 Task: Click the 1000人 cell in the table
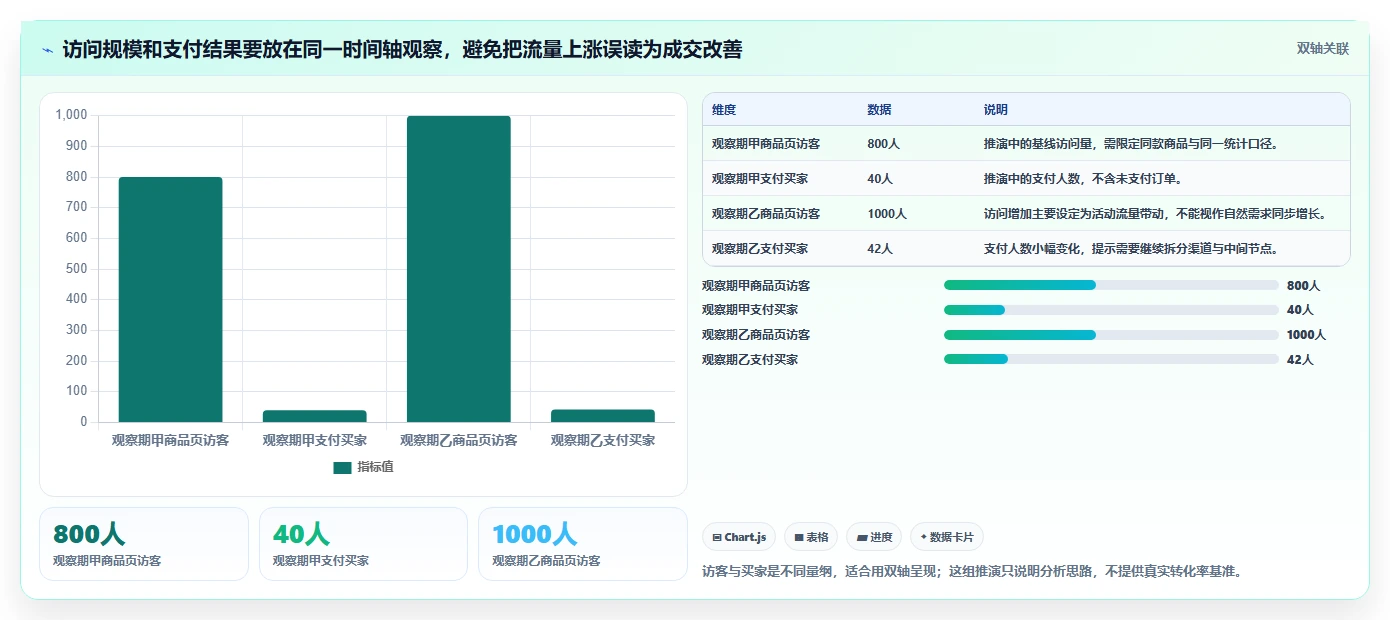click(887, 214)
